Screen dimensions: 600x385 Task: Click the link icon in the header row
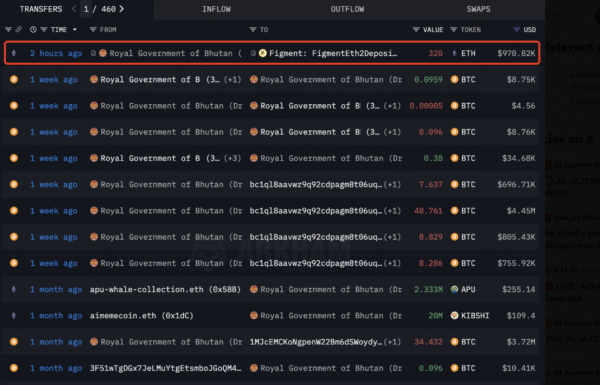(x=18, y=29)
